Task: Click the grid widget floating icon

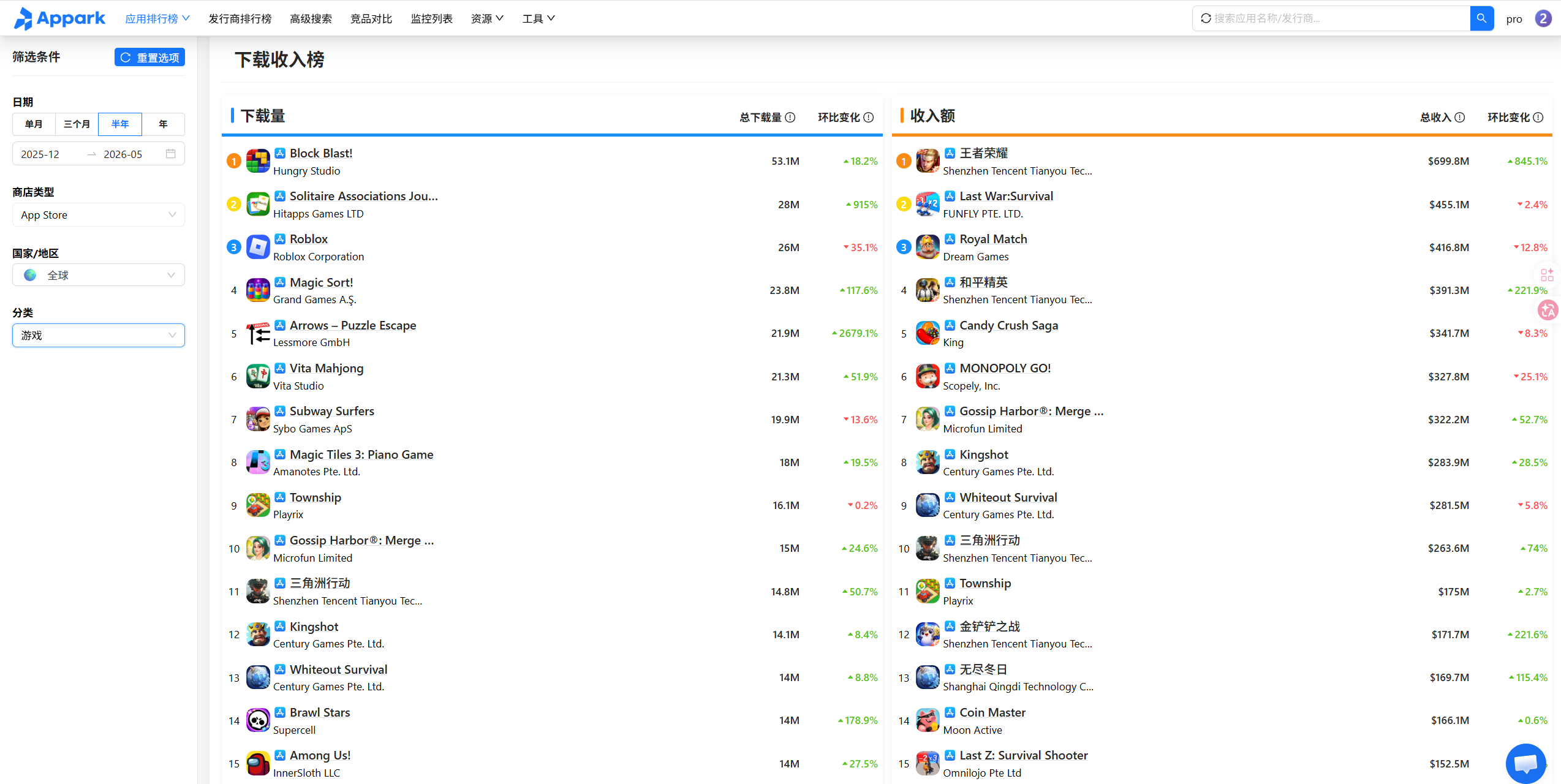Action: [1548, 274]
